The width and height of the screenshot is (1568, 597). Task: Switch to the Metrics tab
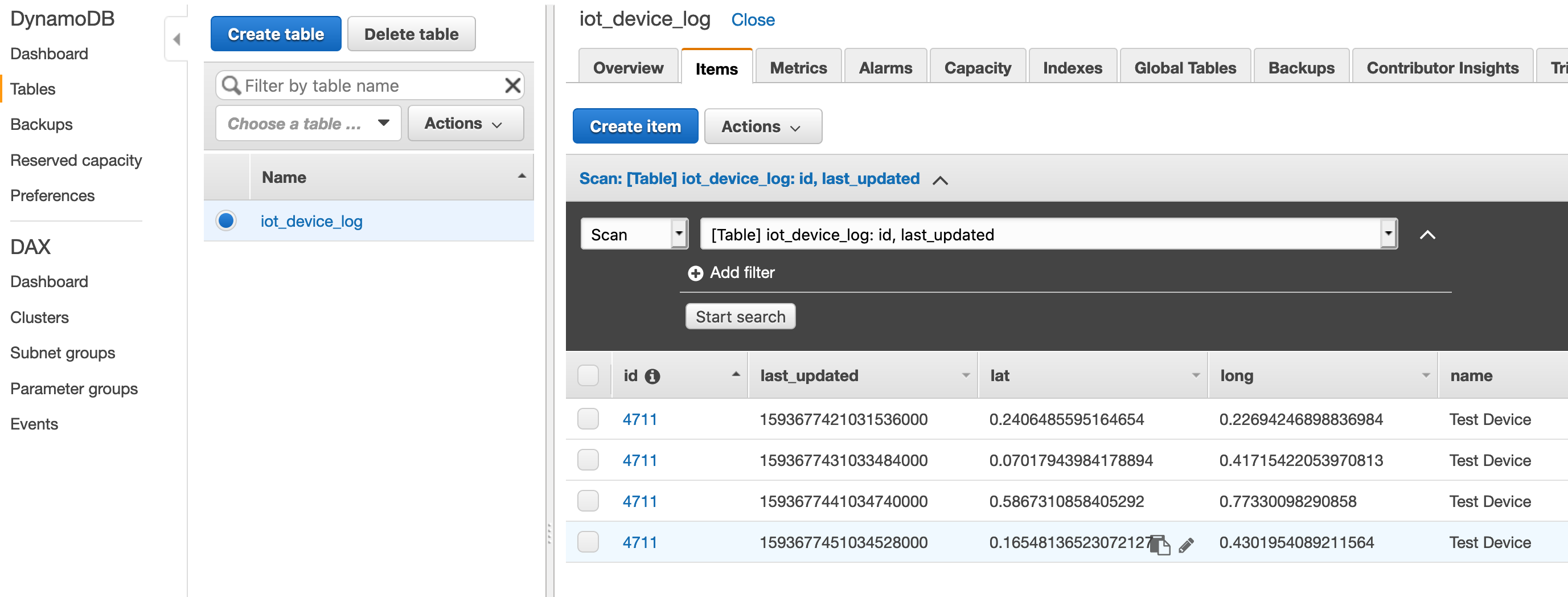[798, 68]
